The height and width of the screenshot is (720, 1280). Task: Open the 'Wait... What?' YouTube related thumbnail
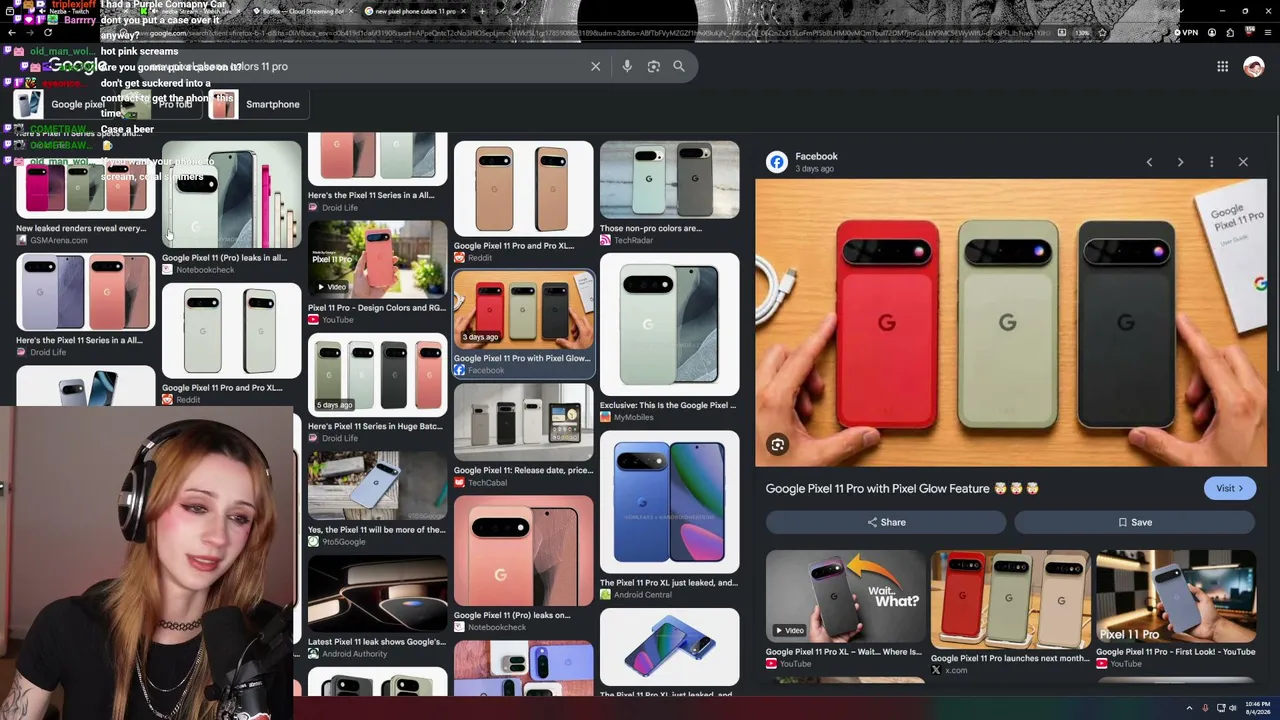coord(846,596)
